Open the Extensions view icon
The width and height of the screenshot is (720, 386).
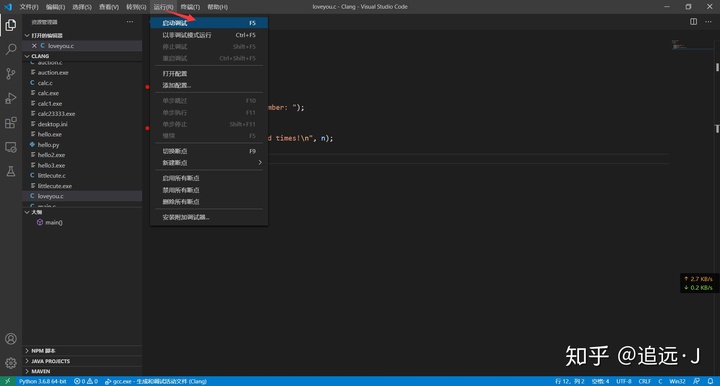pos(11,123)
